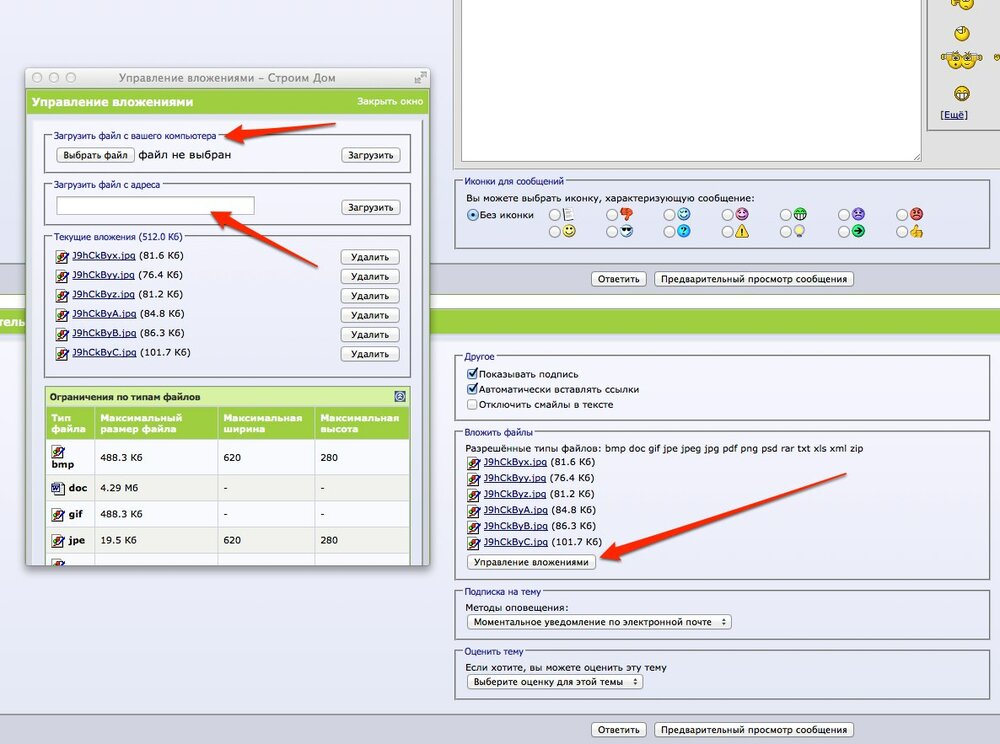Screen dimensions: 1000x744
Task: Click 'Выбрать файл' to choose a file
Action: 96,155
